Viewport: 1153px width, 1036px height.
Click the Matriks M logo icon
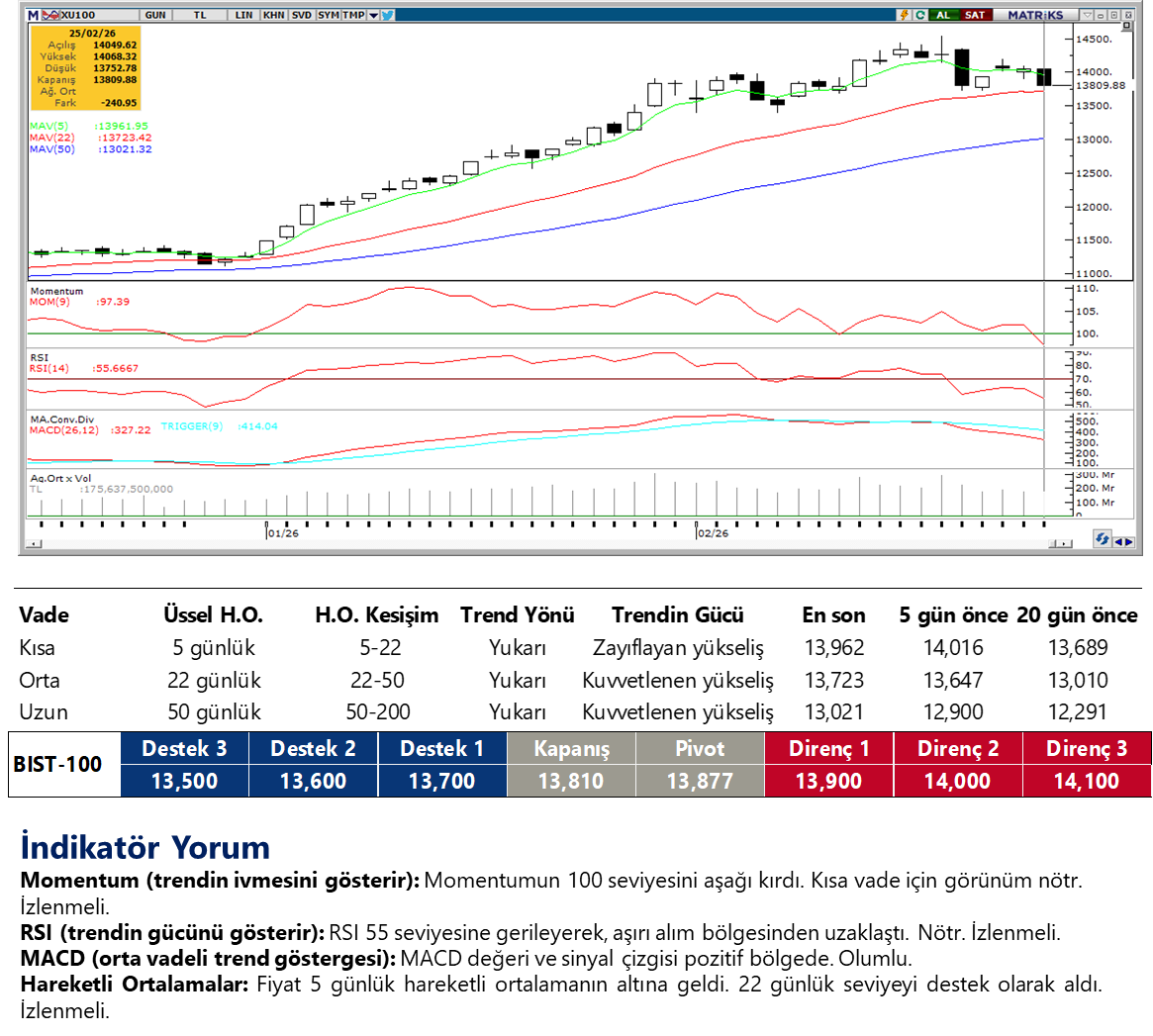coord(34,15)
